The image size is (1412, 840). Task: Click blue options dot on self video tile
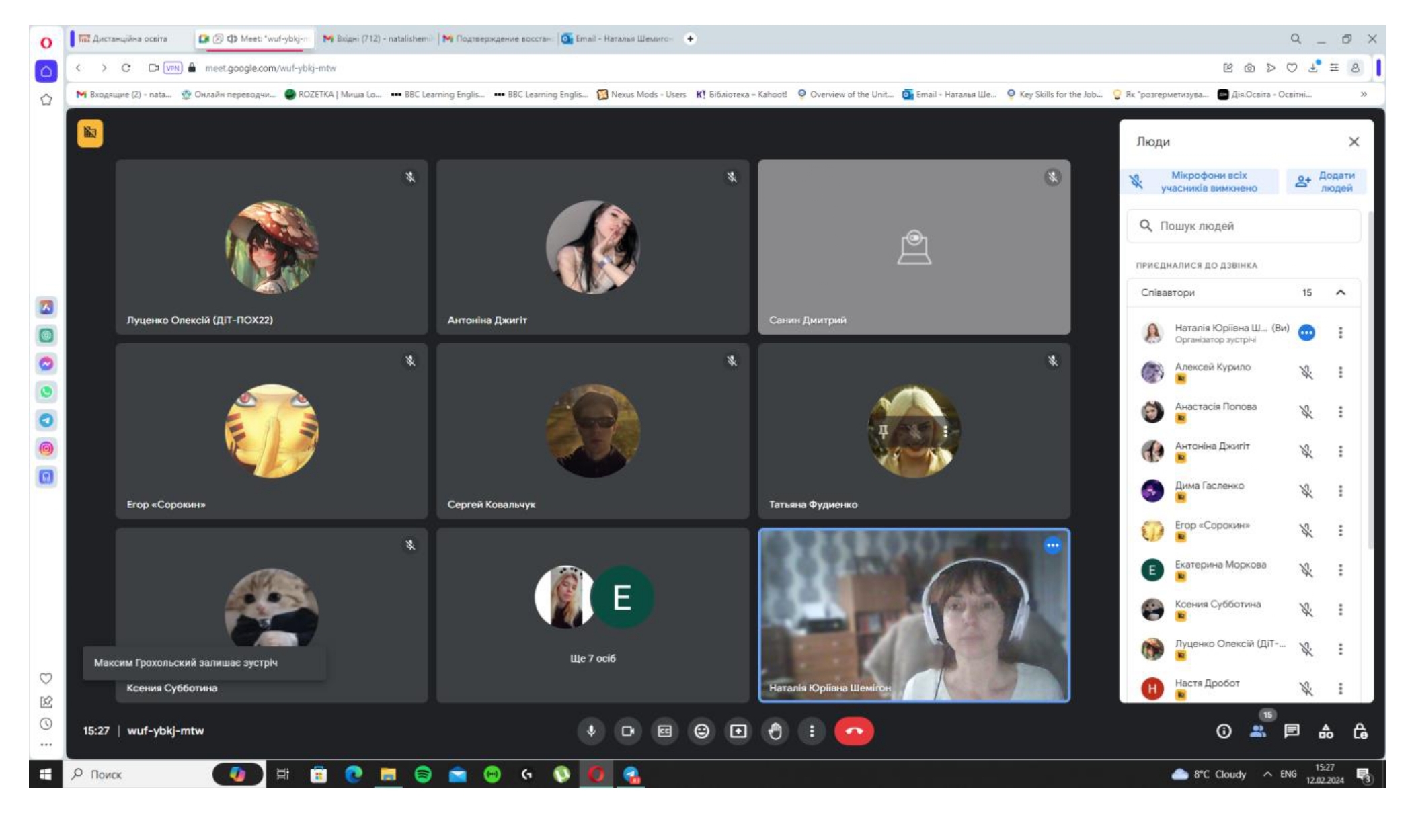(x=1053, y=546)
